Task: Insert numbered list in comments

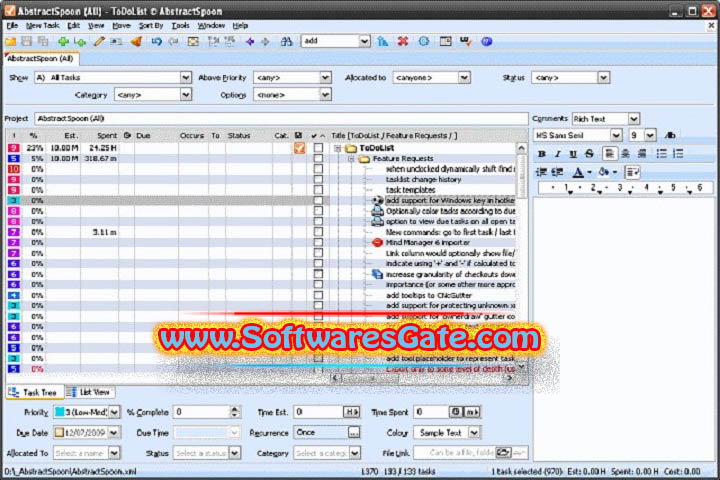Action: coord(678,154)
